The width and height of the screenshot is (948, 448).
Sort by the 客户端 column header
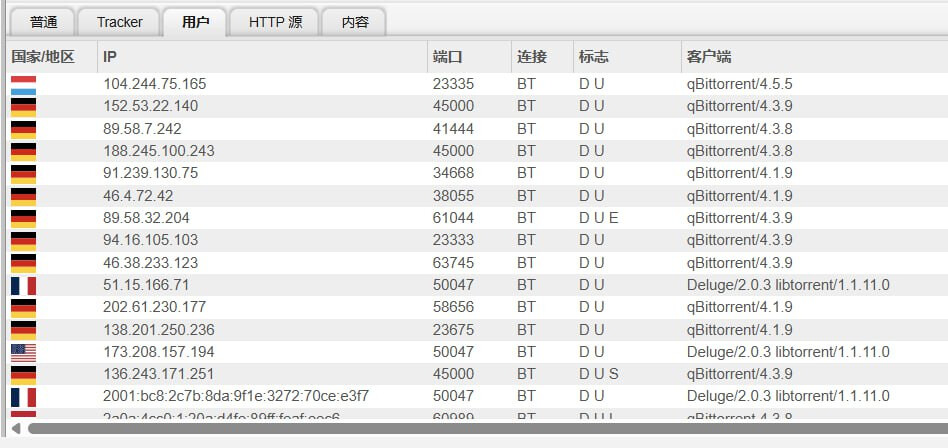tap(708, 57)
